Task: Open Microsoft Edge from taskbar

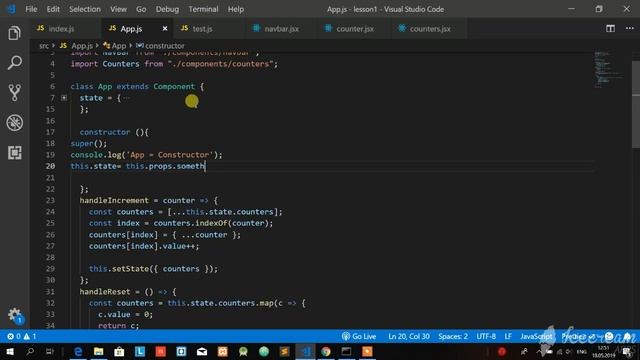Action: [x=78, y=351]
